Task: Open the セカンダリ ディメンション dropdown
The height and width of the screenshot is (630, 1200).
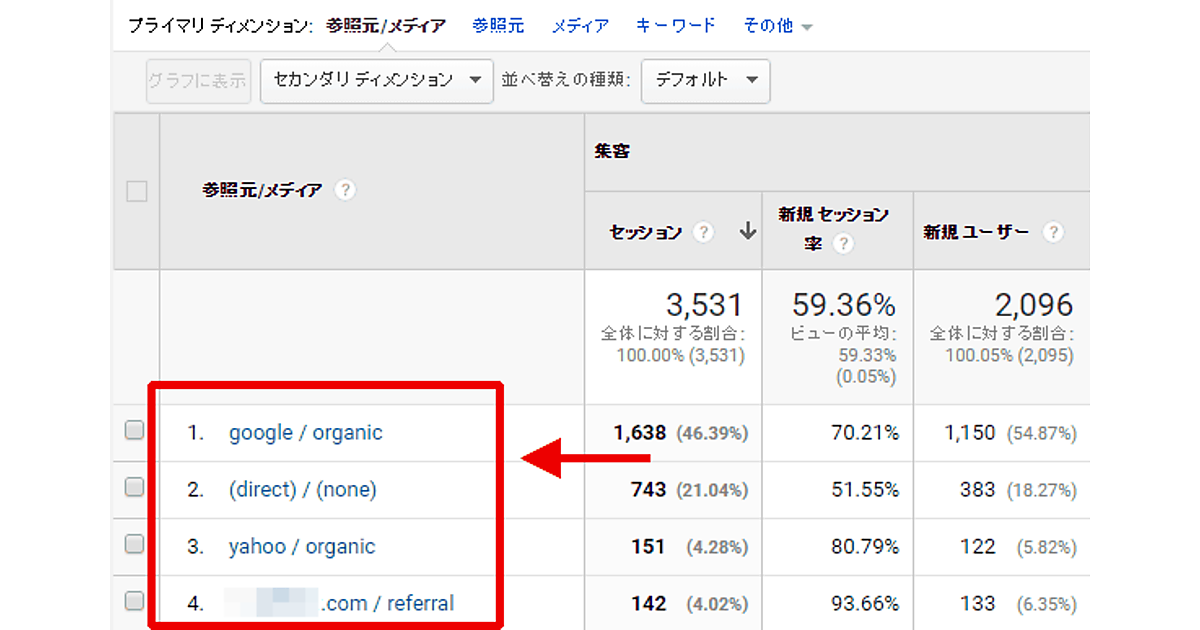Action: click(377, 80)
